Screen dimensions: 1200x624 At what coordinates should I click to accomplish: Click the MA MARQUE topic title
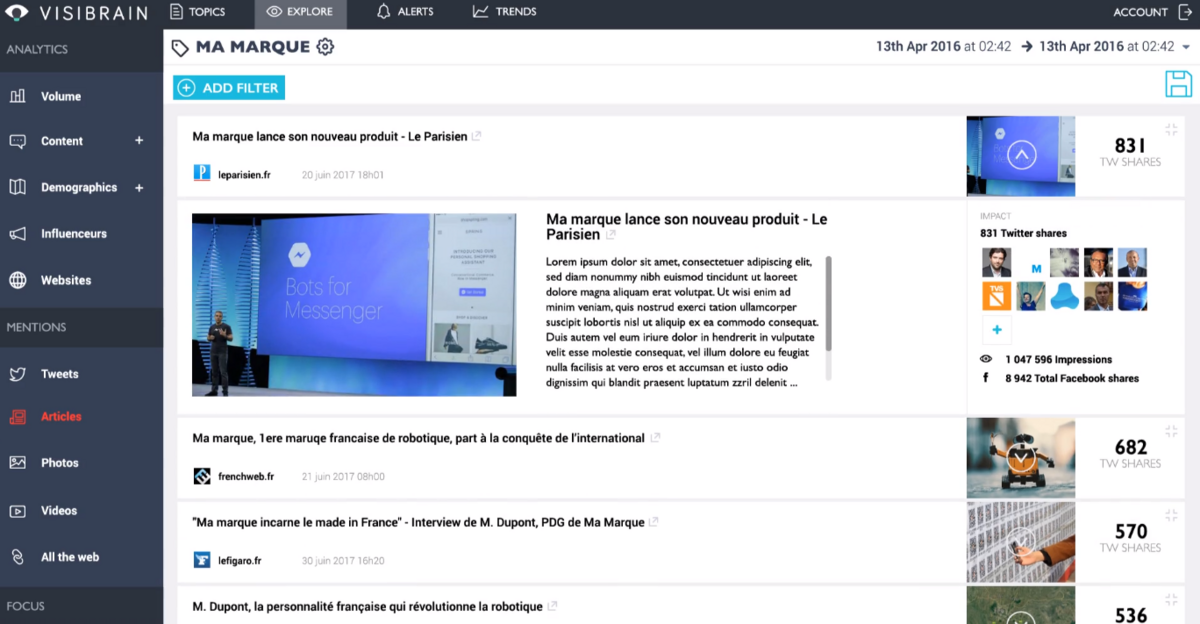pyautogui.click(x=253, y=47)
